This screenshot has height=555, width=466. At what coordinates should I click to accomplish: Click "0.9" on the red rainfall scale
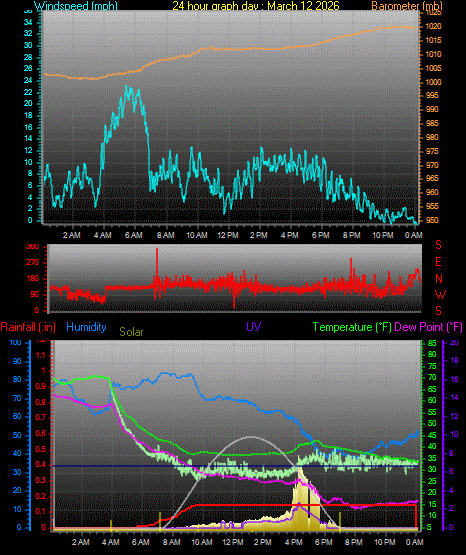[41, 387]
